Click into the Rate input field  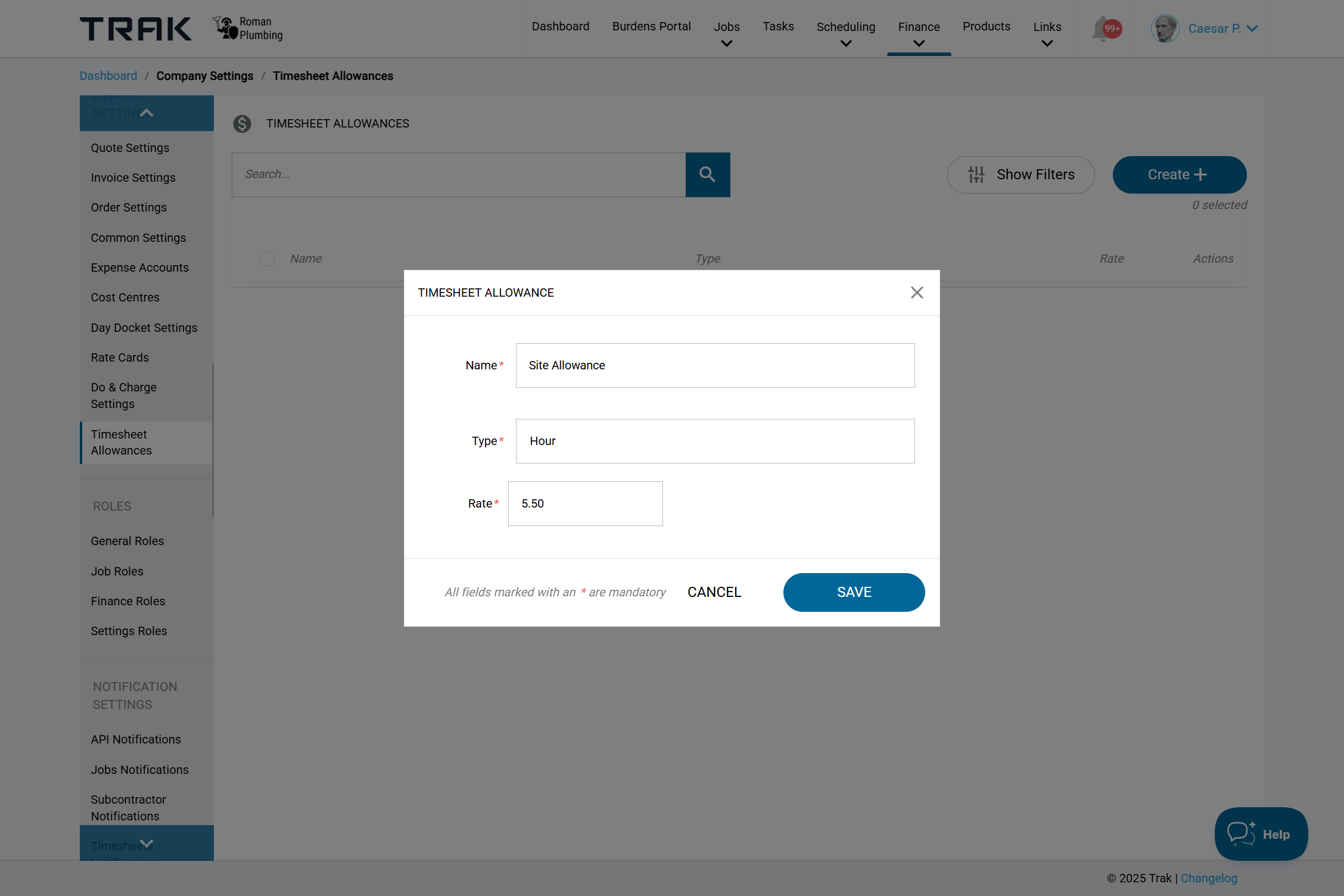coord(585,504)
